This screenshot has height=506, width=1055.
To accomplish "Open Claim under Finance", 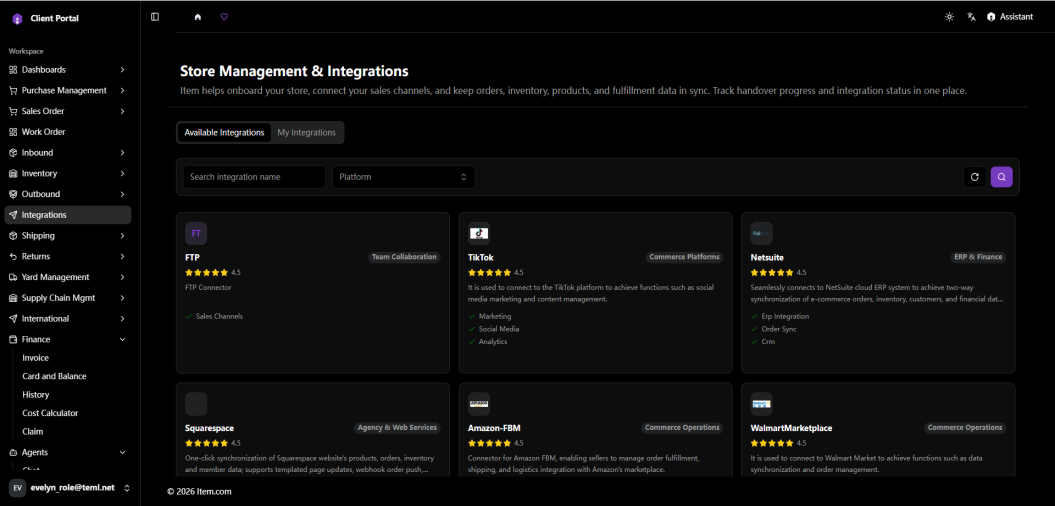I will (x=32, y=432).
